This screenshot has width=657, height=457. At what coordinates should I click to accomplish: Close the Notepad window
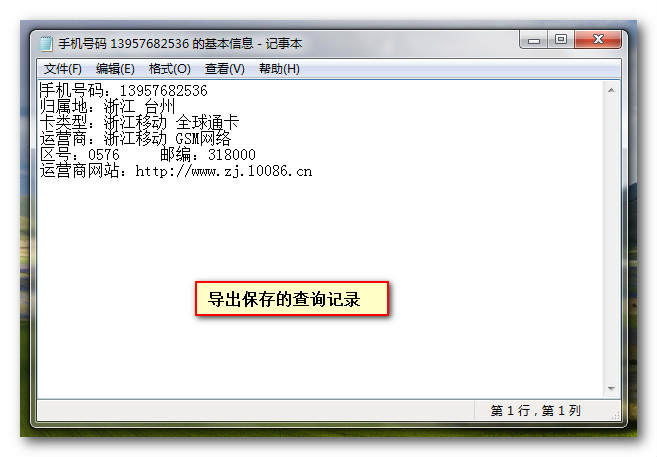click(x=598, y=39)
